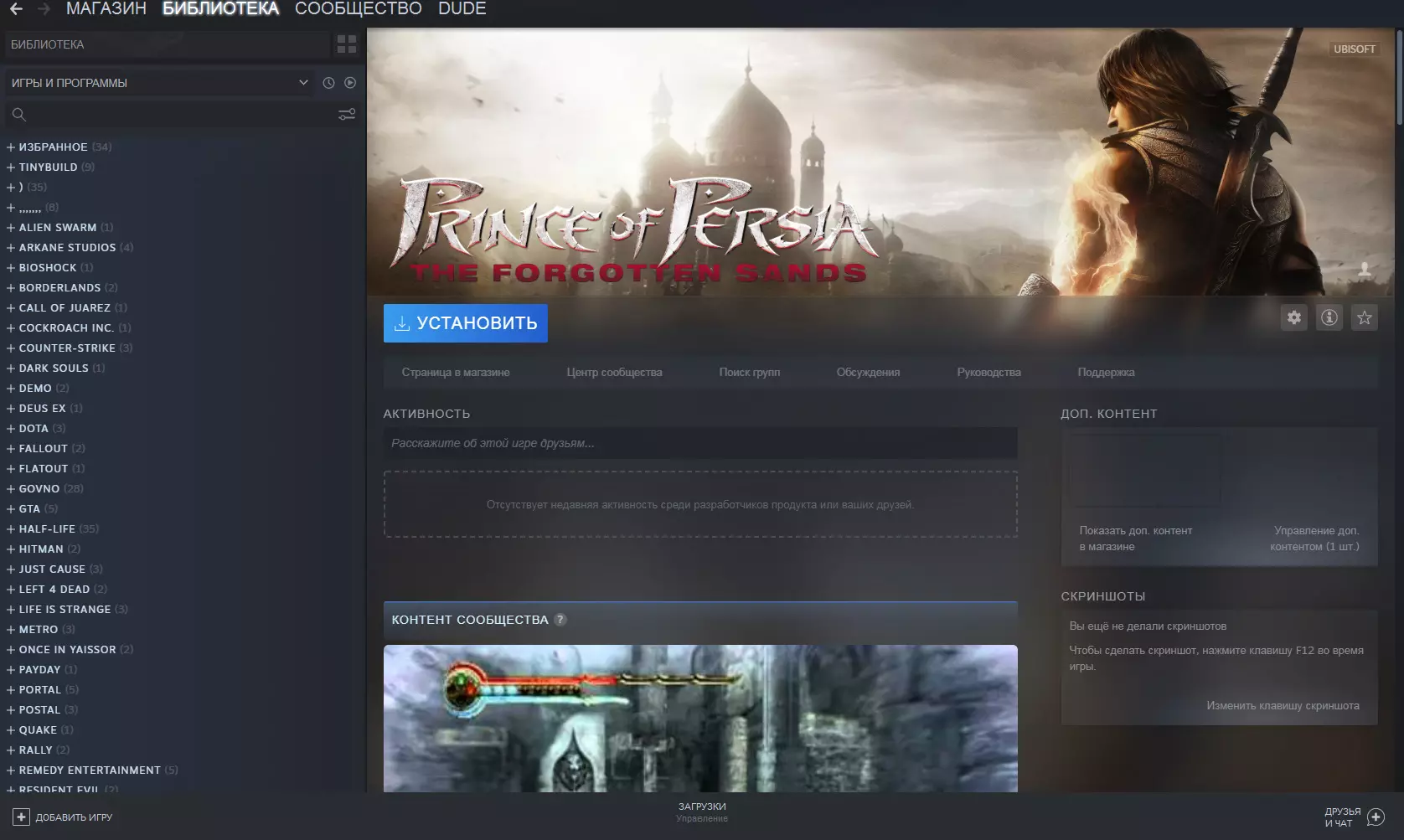Screen dimensions: 1404x840
Task: Open the community content screenshot thumbnail
Action: coord(700,719)
